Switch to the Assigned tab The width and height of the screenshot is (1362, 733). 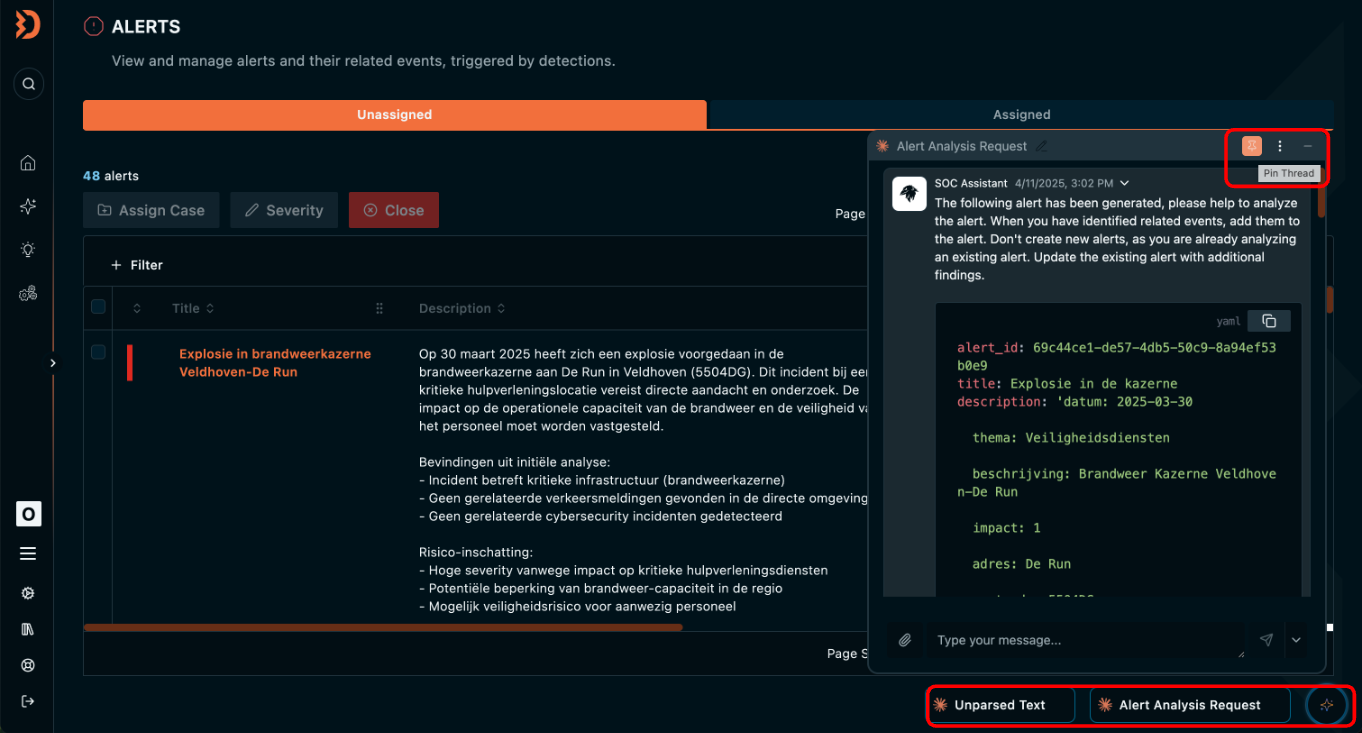[1021, 115]
